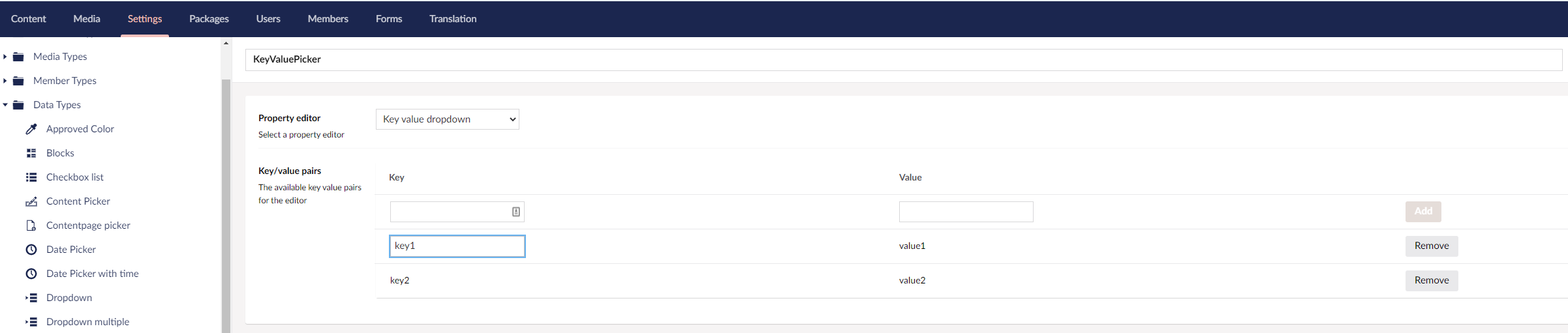Collapse the Data Types tree node
1568x333 pixels.
coord(5,105)
